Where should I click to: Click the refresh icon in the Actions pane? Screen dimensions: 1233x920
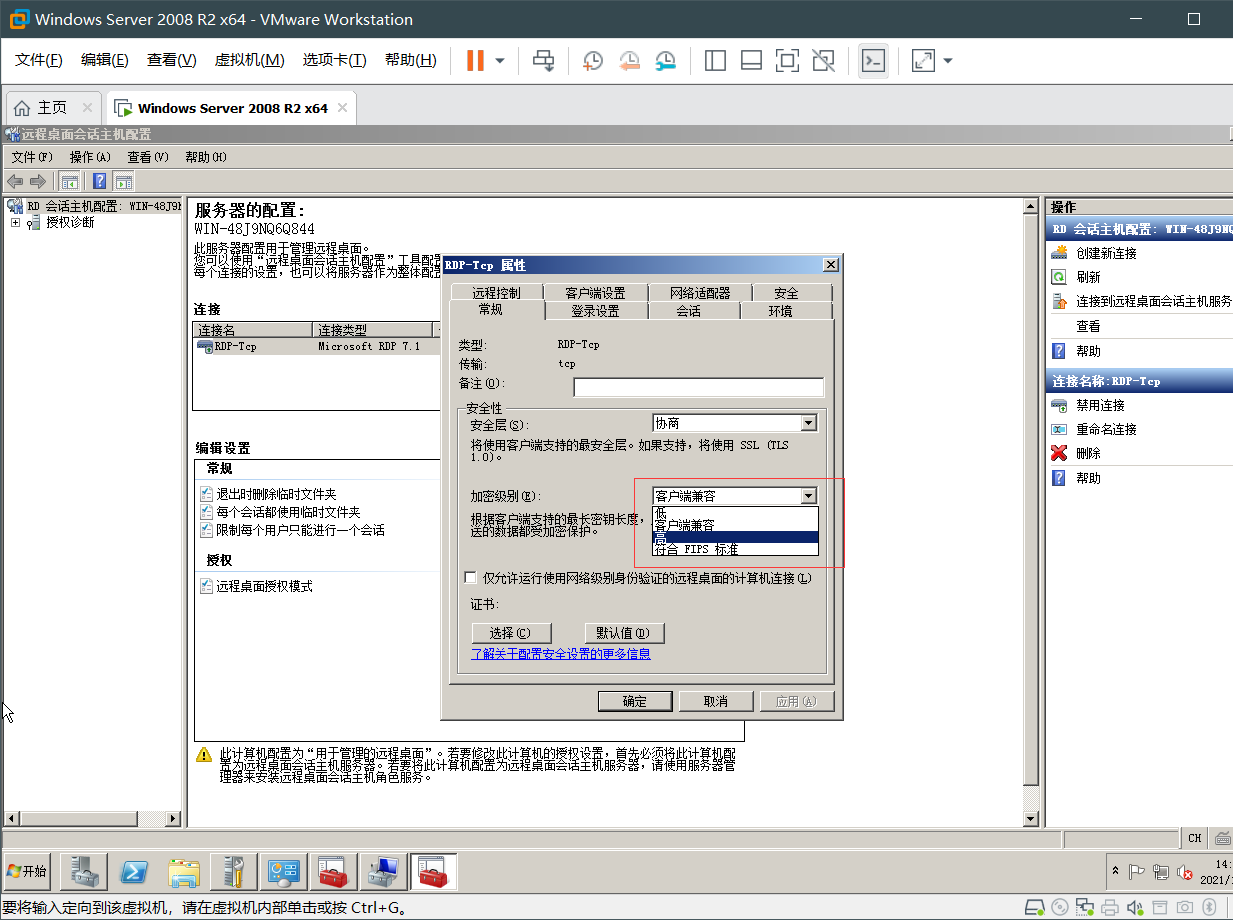(1059, 277)
